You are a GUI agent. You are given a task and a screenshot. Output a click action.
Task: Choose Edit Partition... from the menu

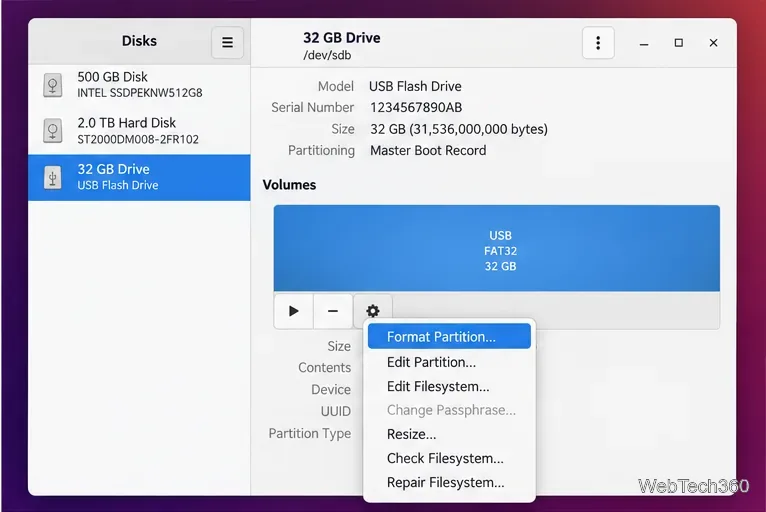pos(449,362)
